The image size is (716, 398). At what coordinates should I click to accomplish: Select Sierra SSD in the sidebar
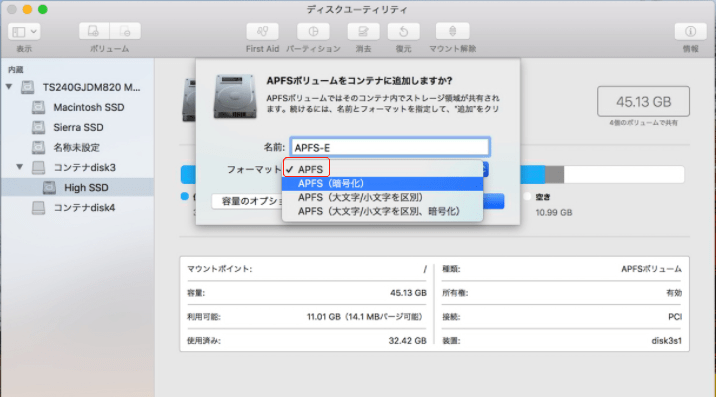tap(78, 127)
